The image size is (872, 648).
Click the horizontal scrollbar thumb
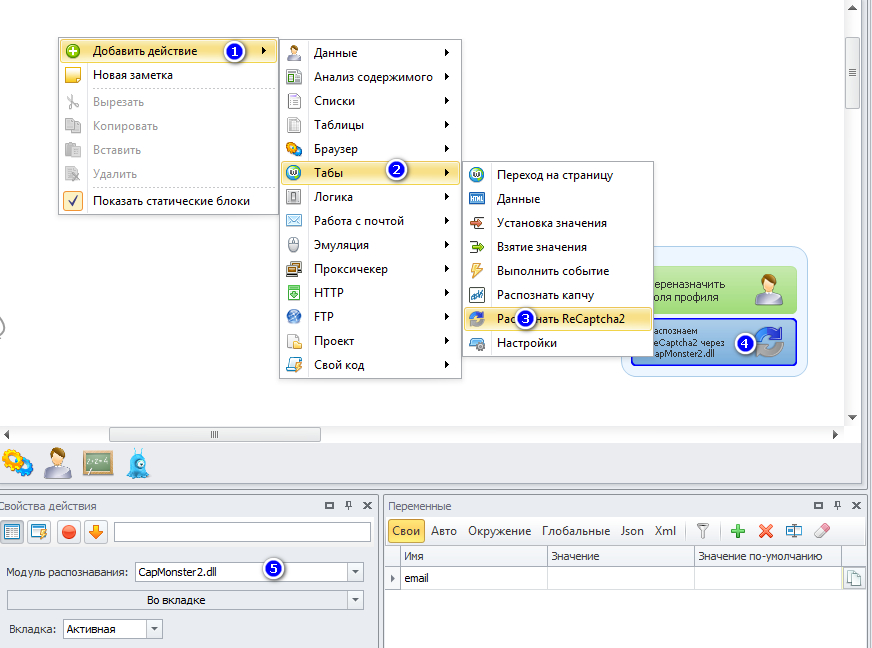215,434
